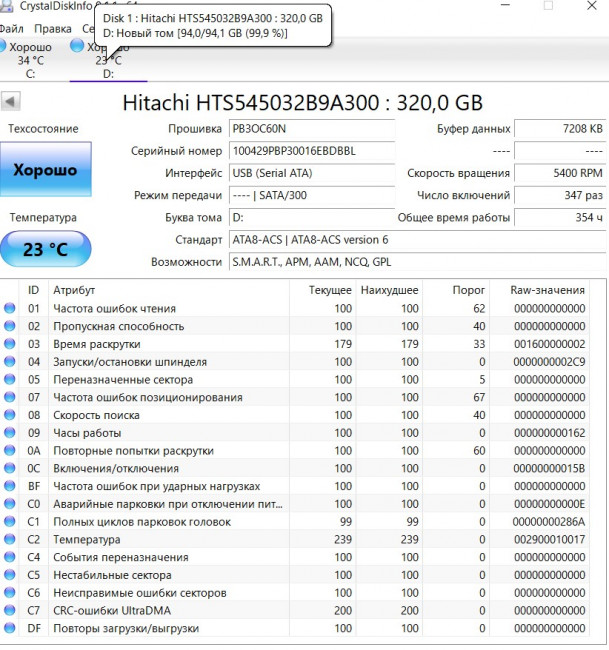Screen dimensions: 609x650
Task: Click the 354 ч total hours value
Action: (560, 218)
